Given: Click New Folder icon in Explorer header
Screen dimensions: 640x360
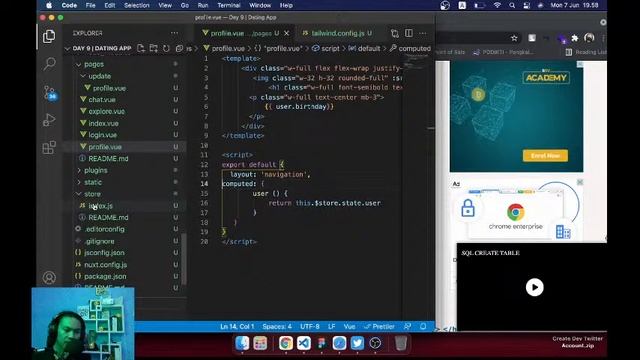Looking at the screenshot, I should tap(153, 48).
